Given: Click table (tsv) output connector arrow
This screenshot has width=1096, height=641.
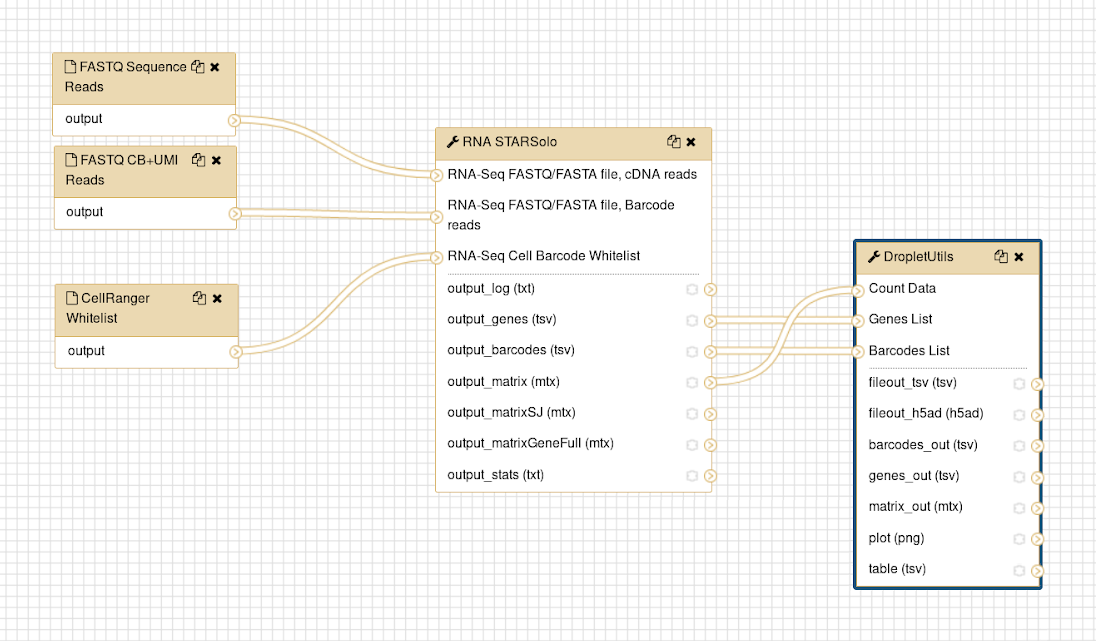Looking at the screenshot, I should click(x=1037, y=570).
